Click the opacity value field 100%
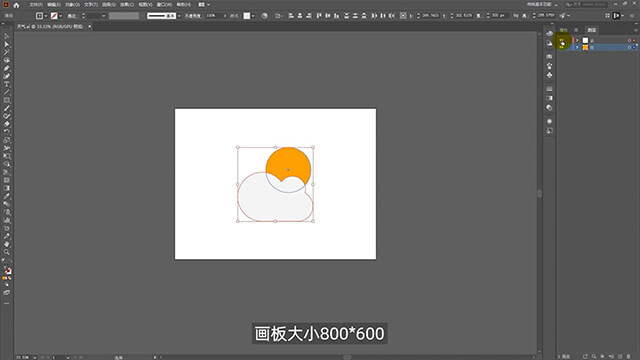 [x=214, y=16]
